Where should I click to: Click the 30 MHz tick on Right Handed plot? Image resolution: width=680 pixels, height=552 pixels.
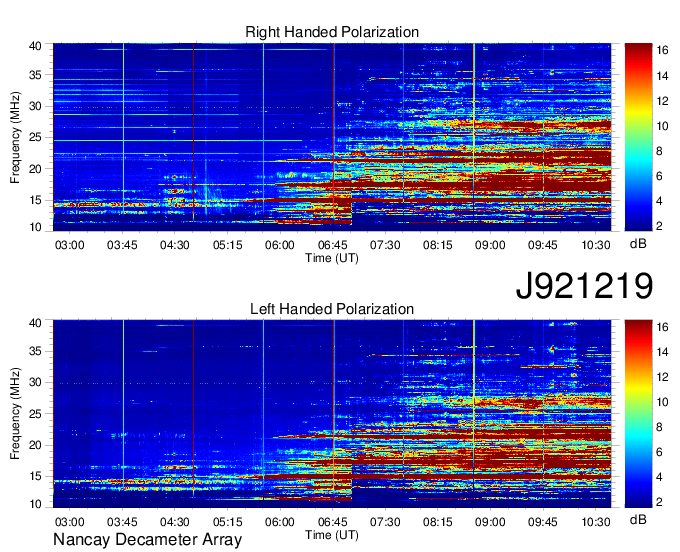pyautogui.click(x=35, y=106)
